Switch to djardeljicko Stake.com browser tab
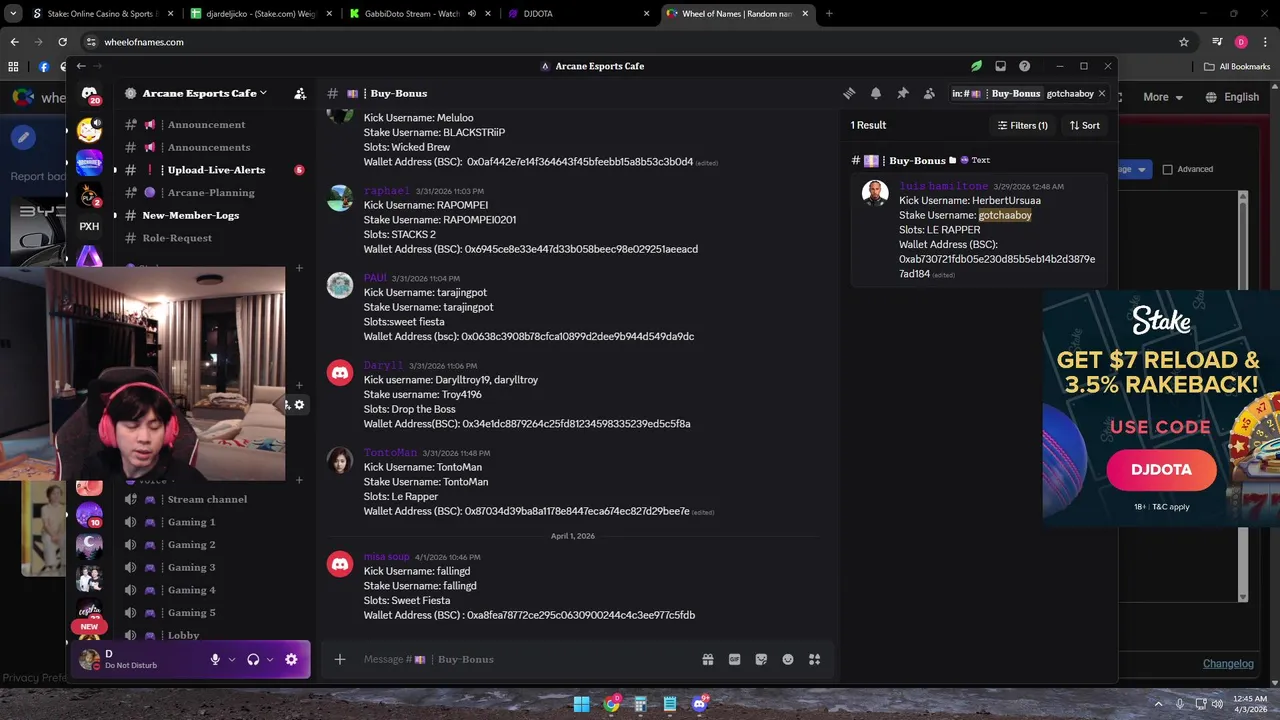Image resolution: width=1280 pixels, height=720 pixels. click(x=260, y=14)
